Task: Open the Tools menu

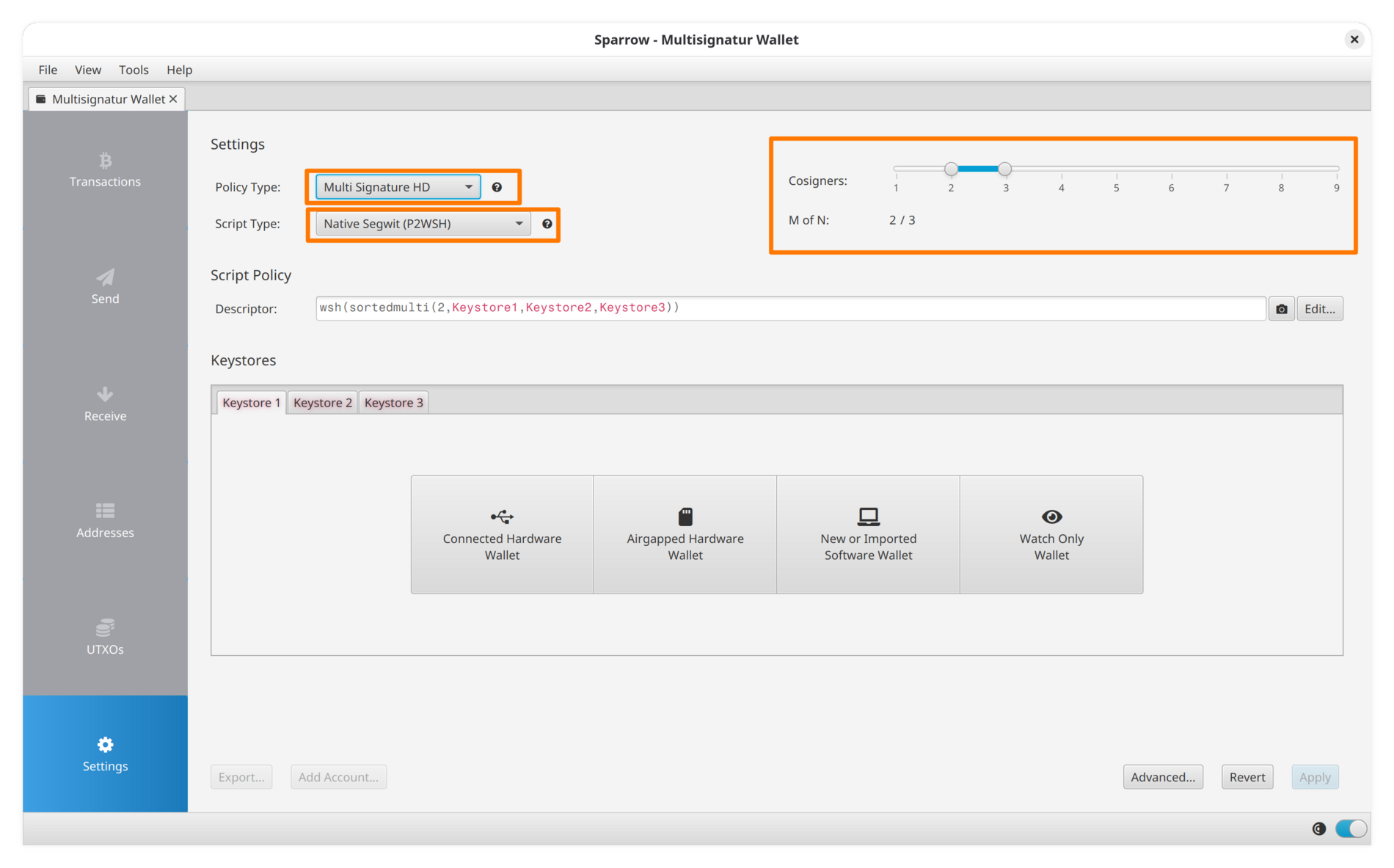Action: (134, 70)
